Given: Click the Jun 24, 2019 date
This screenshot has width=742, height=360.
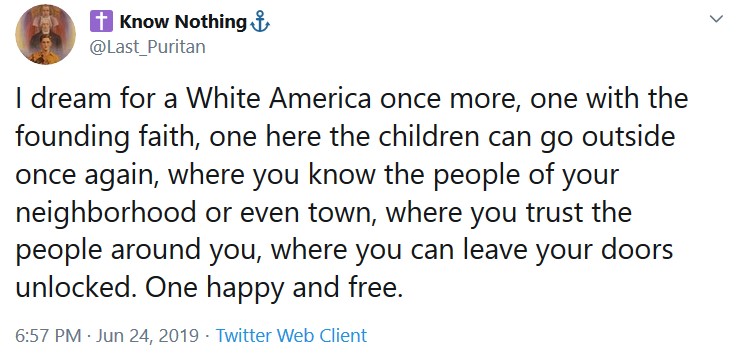Looking at the screenshot, I should click(147, 335).
